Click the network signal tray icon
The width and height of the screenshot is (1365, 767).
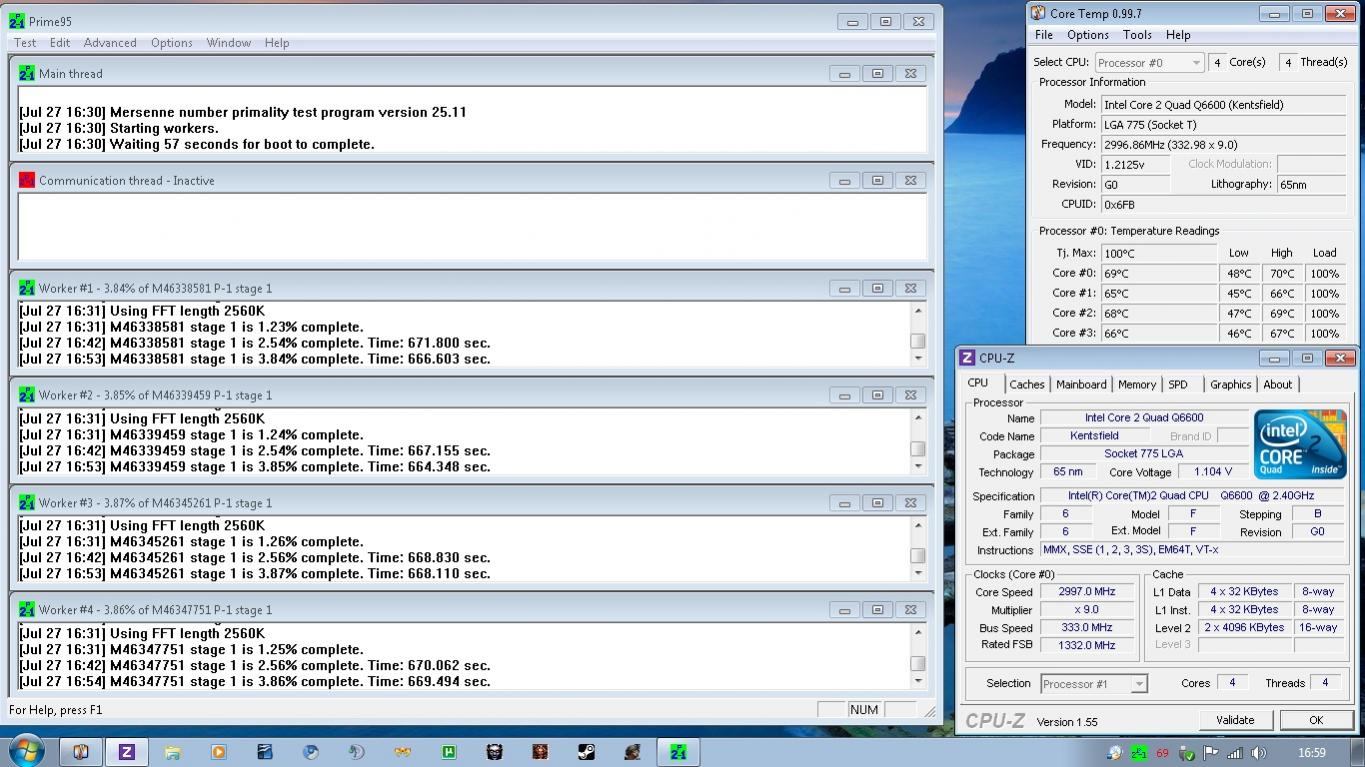pyautogui.click(x=1235, y=753)
